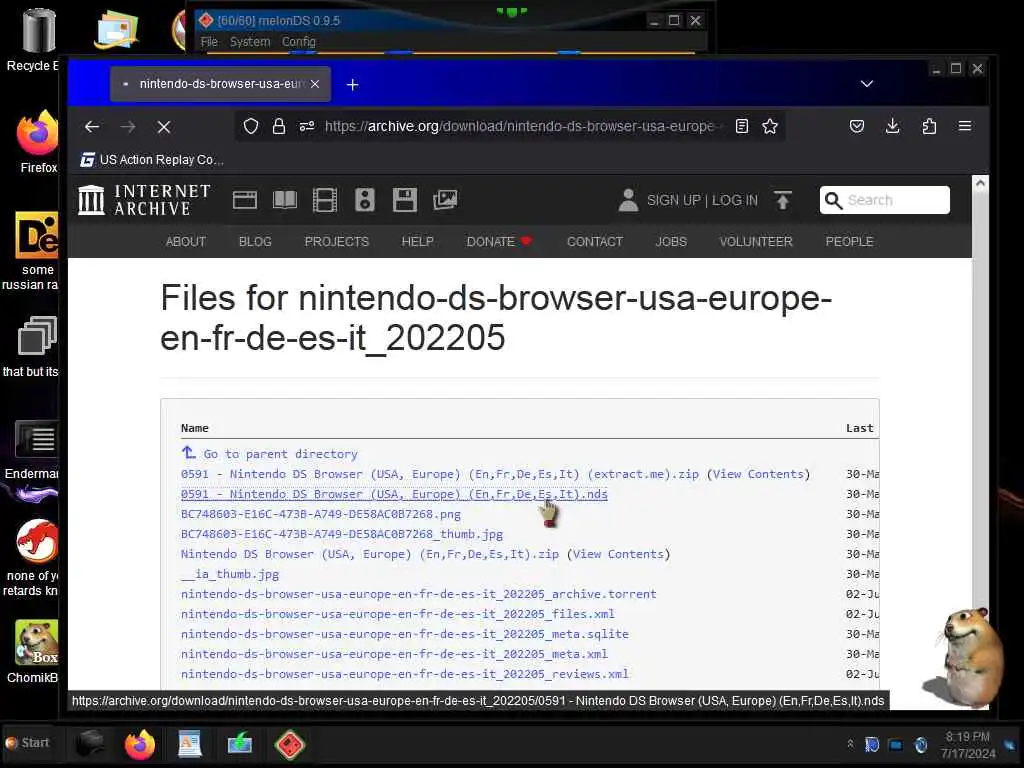Open the BLOG menu item
This screenshot has width=1024, height=768.
[255, 242]
